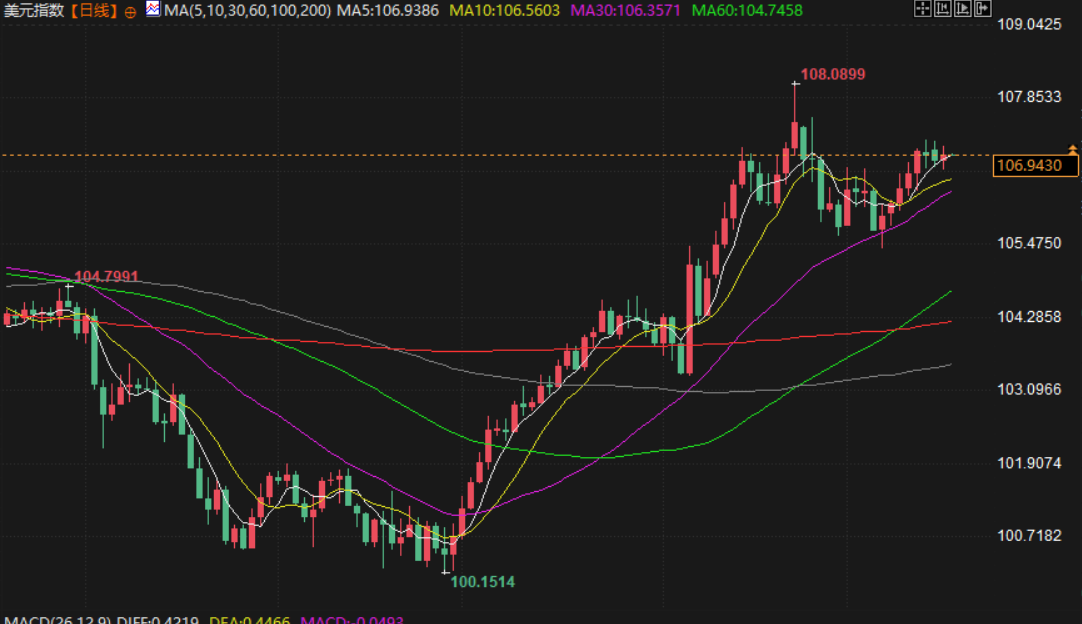Viewport: 1082px width, 624px height.
Task: Click the jump-to-latest arrow icon
Action: (982, 8)
